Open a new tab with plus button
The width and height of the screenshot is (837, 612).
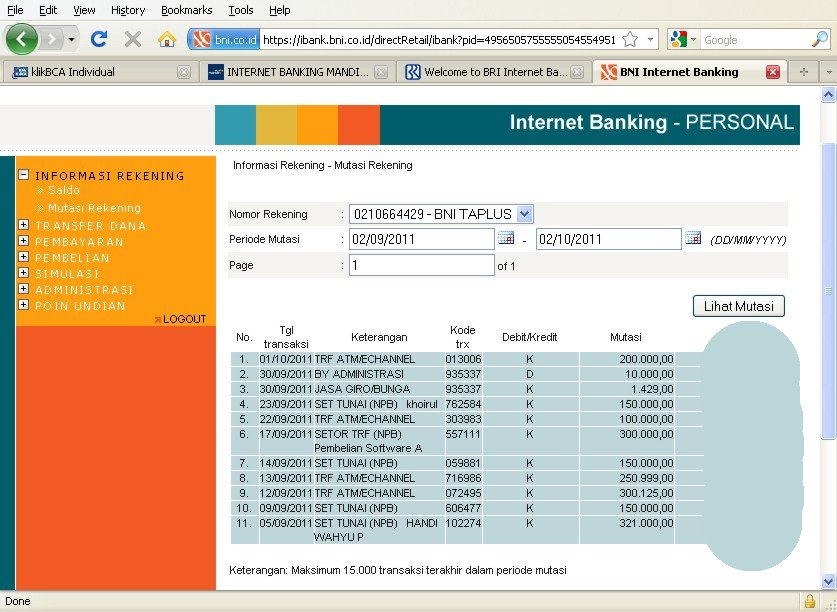point(803,72)
